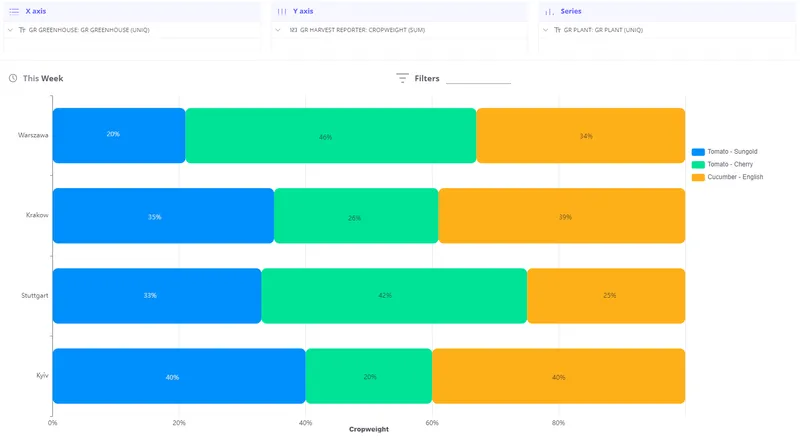Click the Cropweight axis title

click(369, 430)
